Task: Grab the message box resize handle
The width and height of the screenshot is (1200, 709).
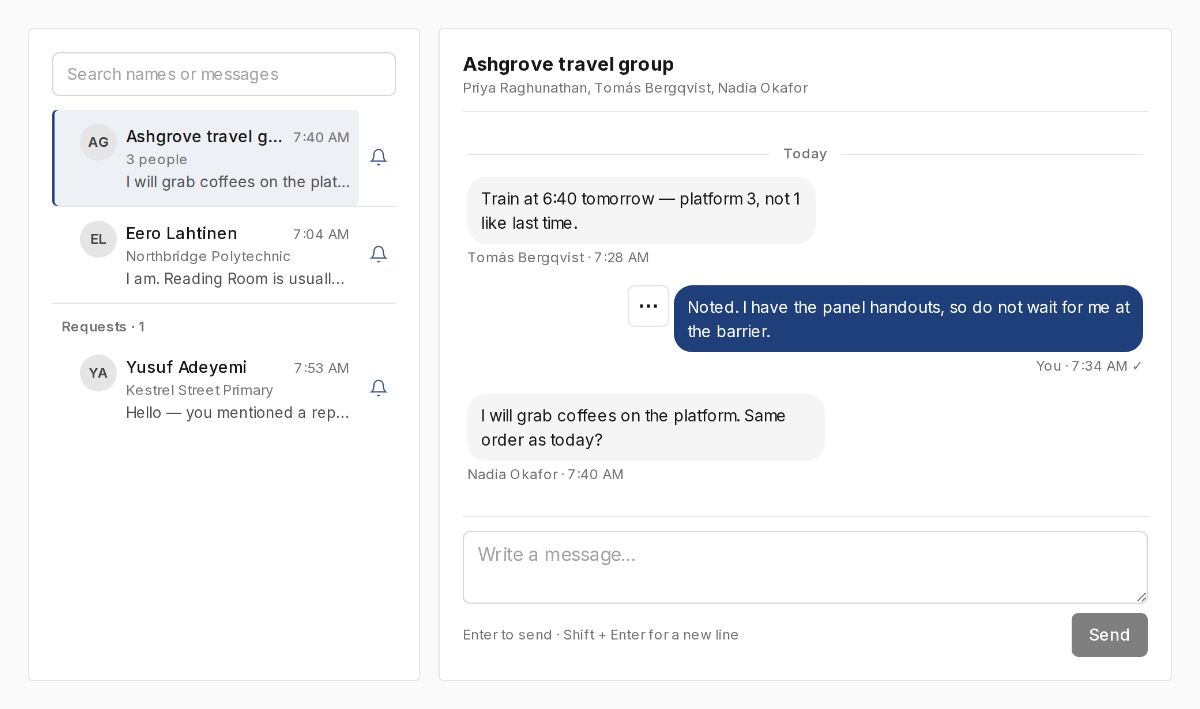Action: (1141, 597)
